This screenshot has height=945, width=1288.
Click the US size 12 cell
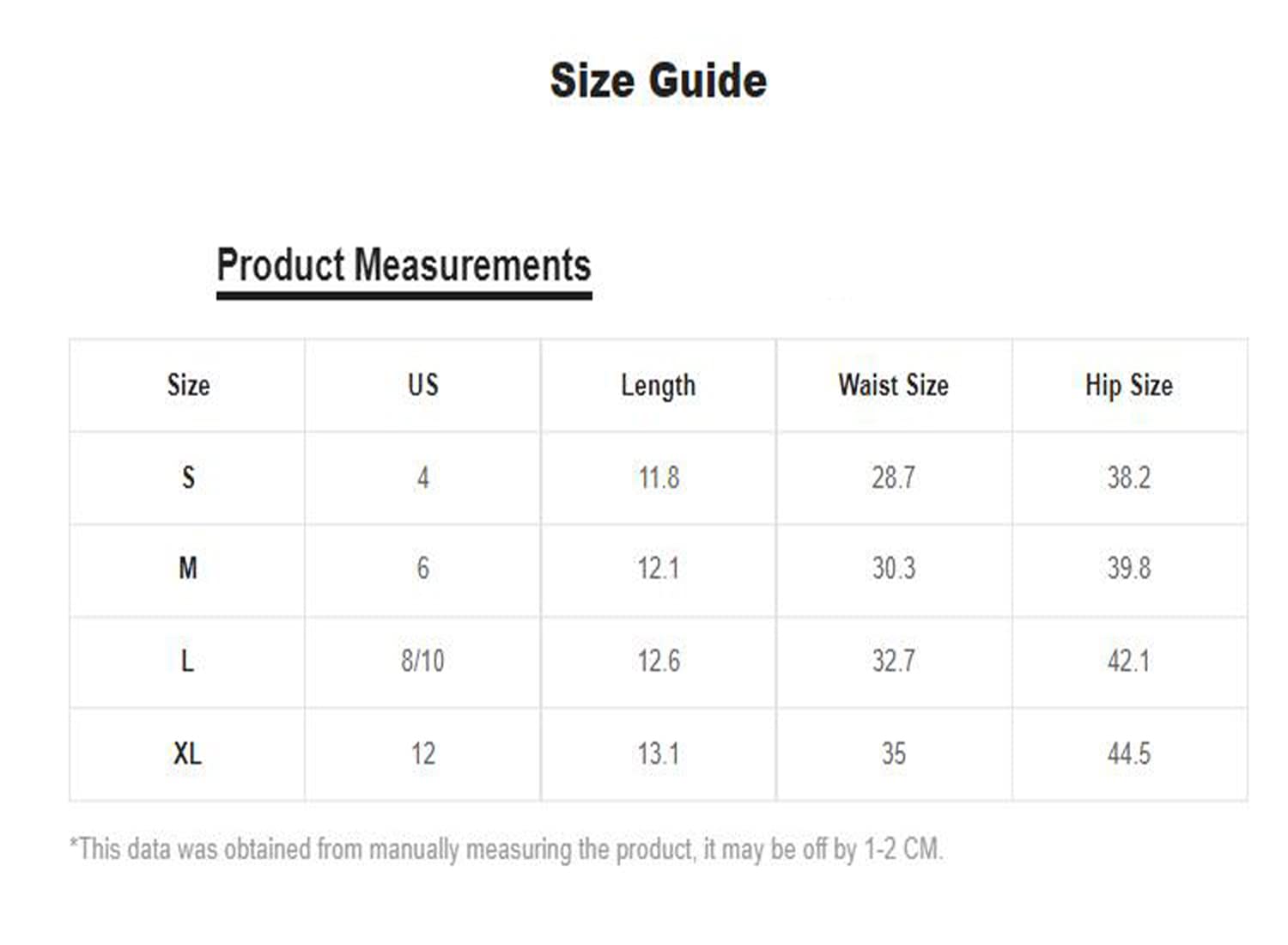tap(422, 754)
